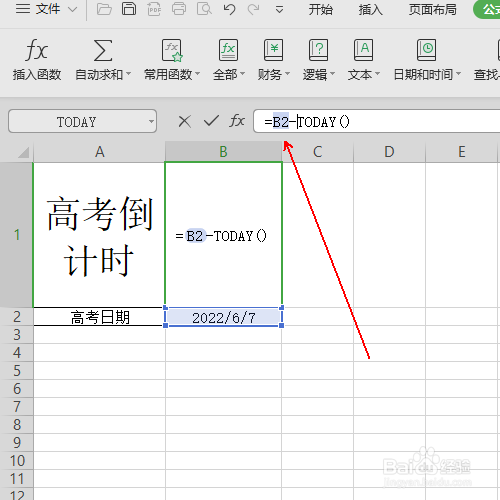Select column D header
The image size is (500, 500).
(x=389, y=152)
